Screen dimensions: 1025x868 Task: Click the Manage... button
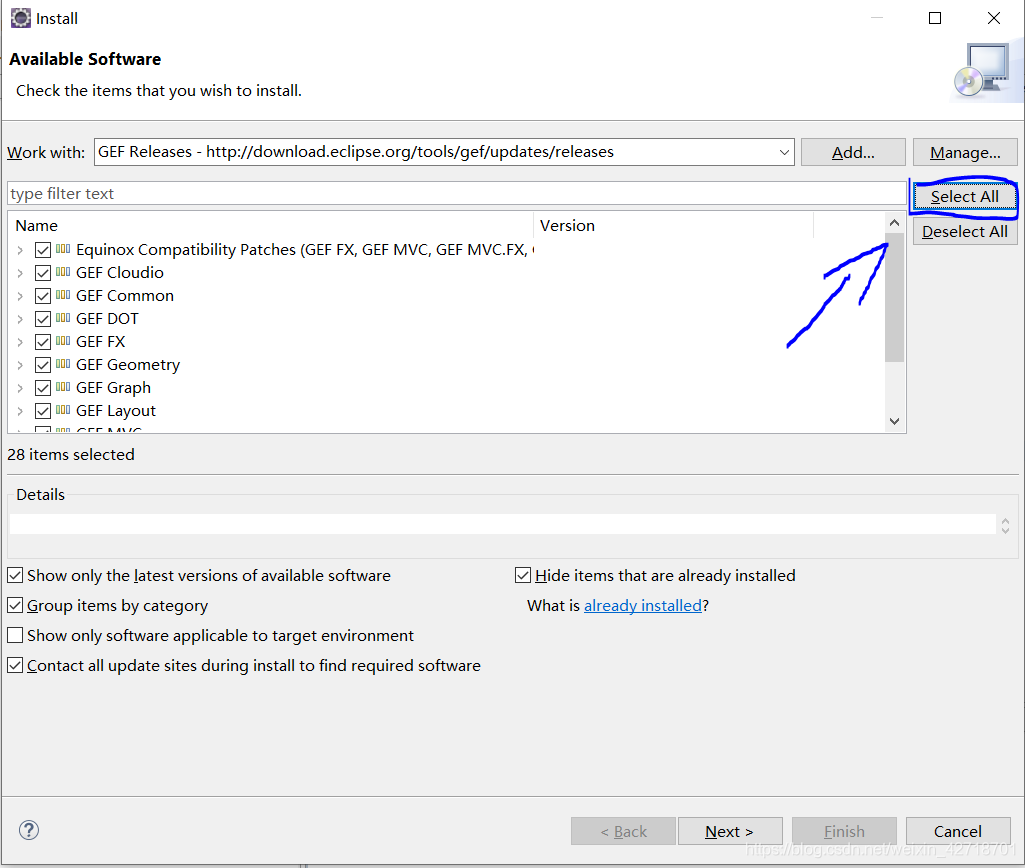click(x=965, y=152)
